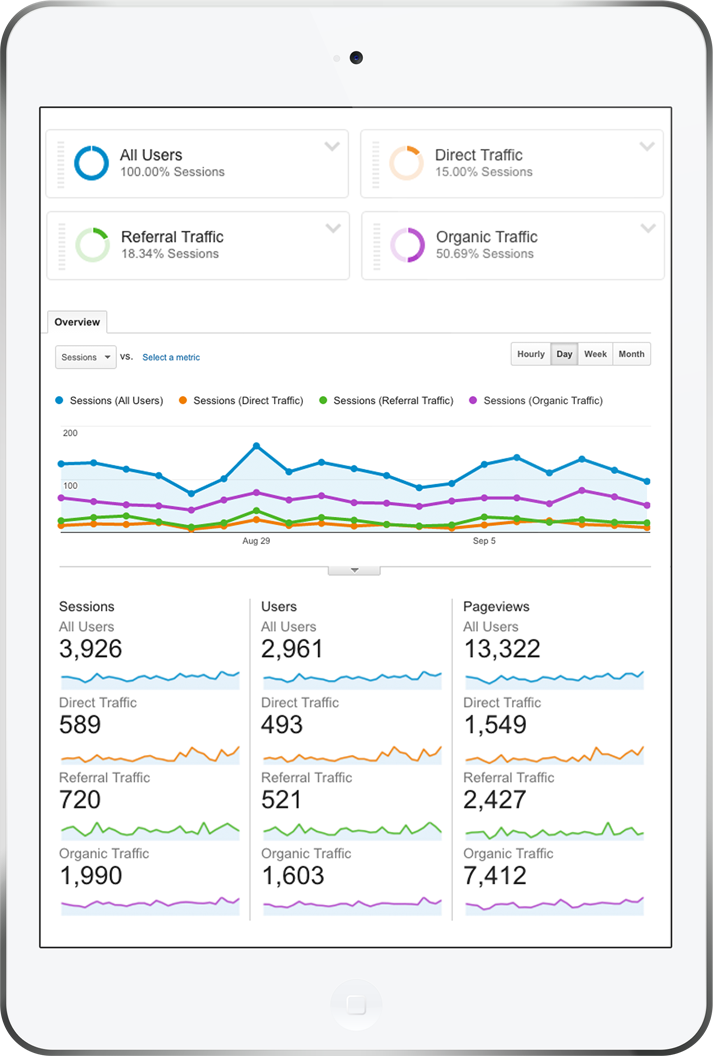
Task: Select the Overview tab
Action: pos(77,322)
